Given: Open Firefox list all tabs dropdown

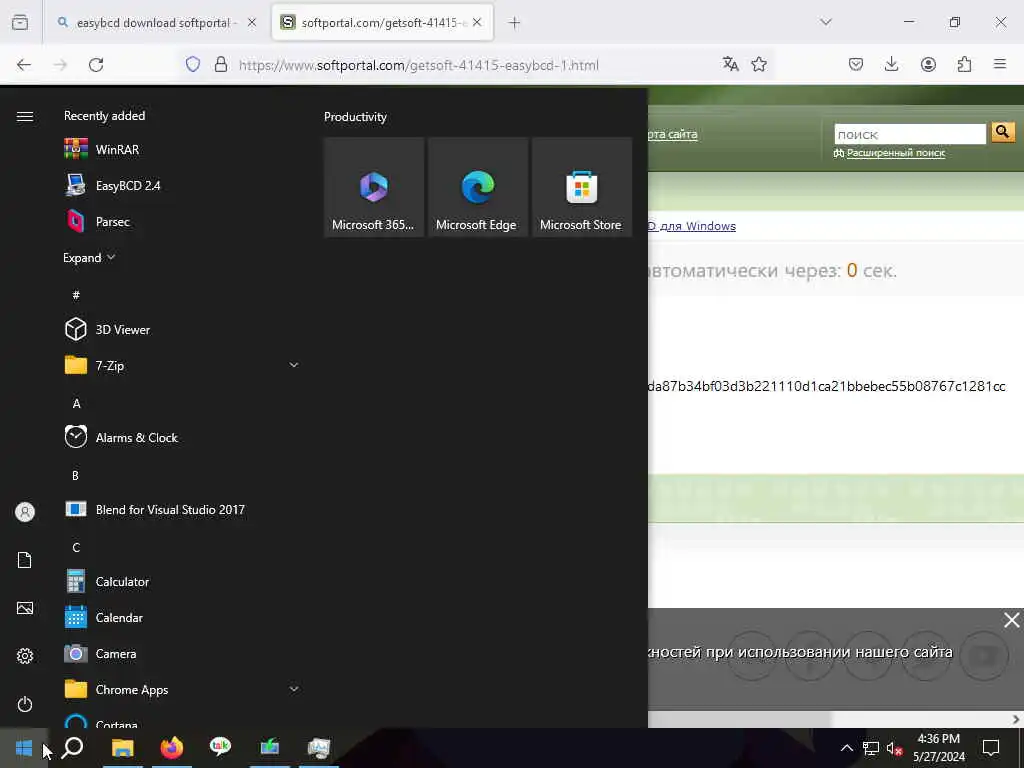Looking at the screenshot, I should tap(825, 22).
